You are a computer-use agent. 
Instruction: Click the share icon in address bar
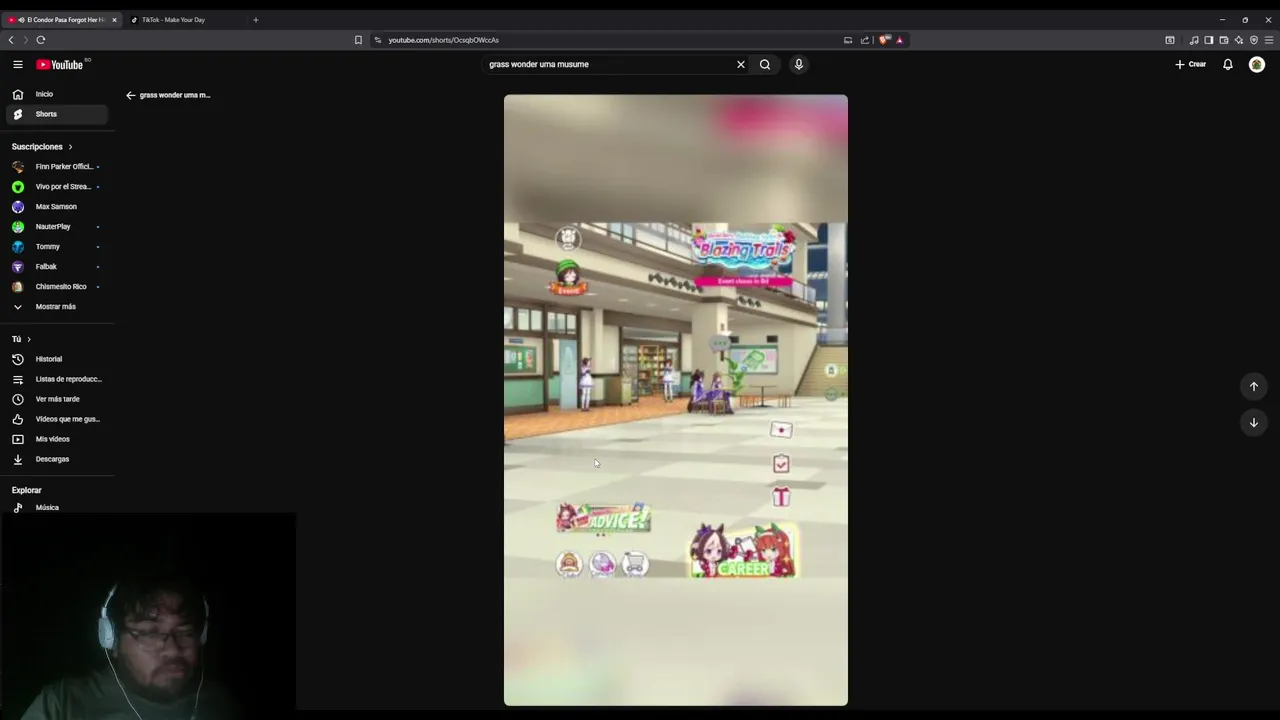(865, 40)
